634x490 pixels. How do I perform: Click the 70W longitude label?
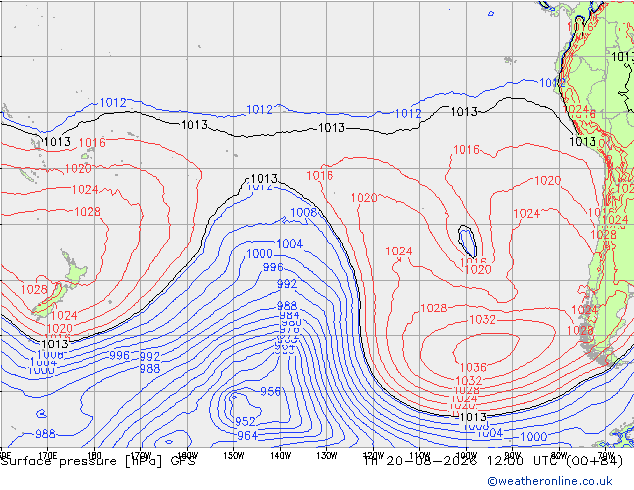click(605, 455)
